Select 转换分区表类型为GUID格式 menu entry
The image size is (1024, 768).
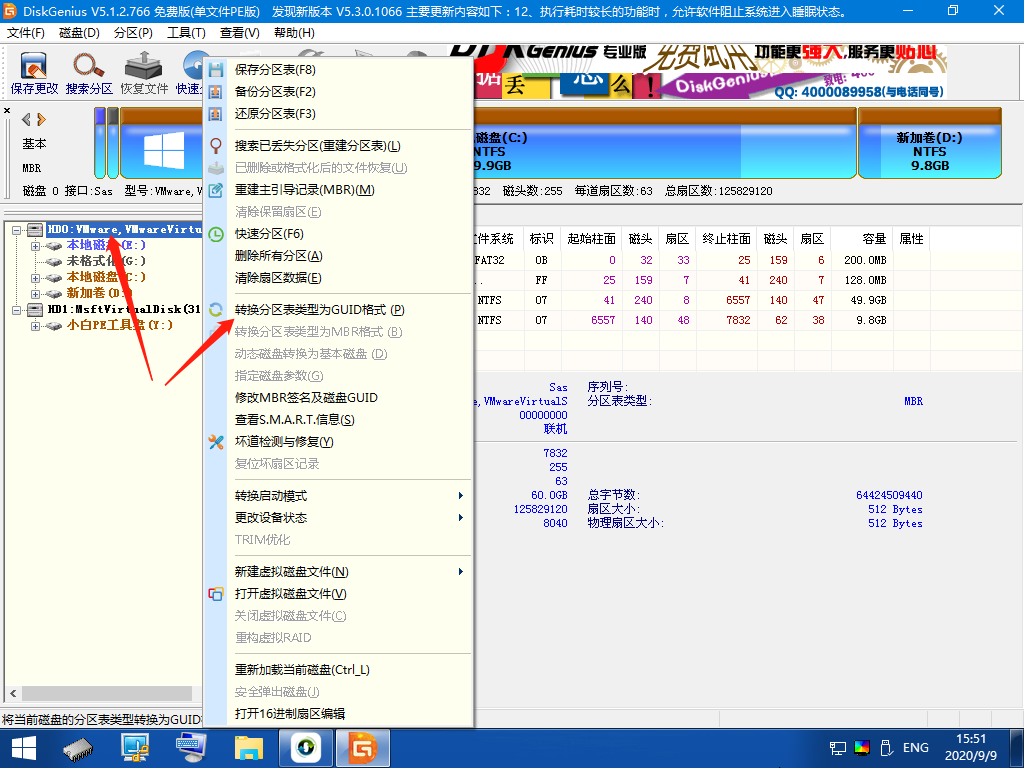(x=319, y=310)
